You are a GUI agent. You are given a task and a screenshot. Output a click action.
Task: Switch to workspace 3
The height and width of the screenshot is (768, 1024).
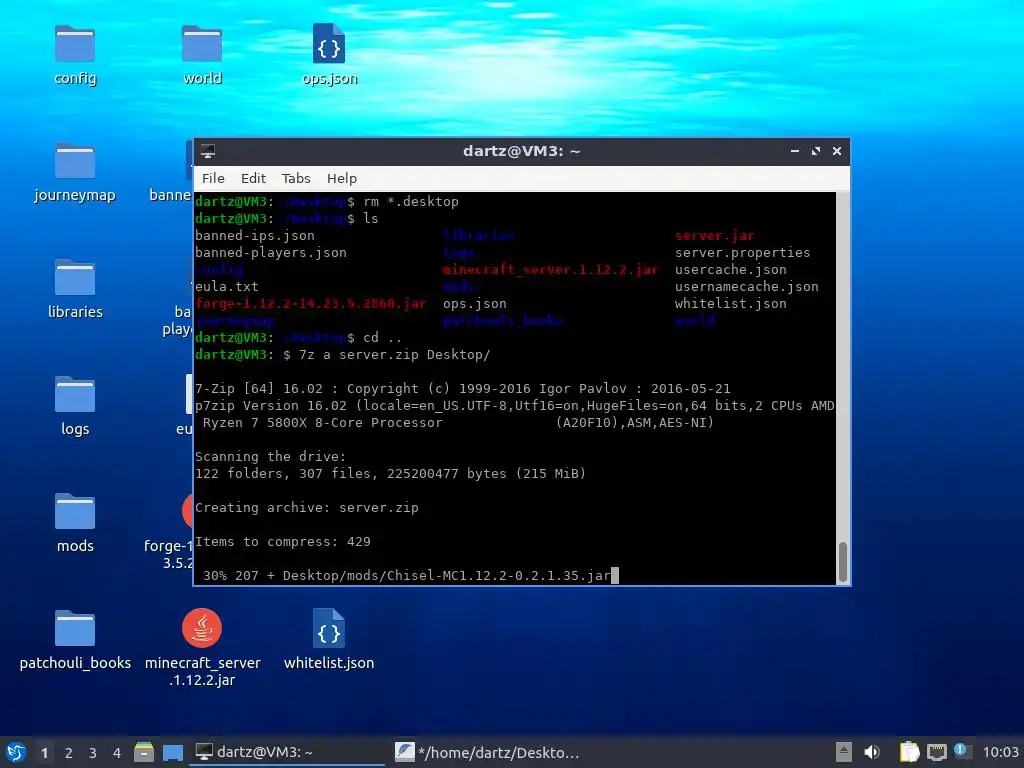pos(93,753)
